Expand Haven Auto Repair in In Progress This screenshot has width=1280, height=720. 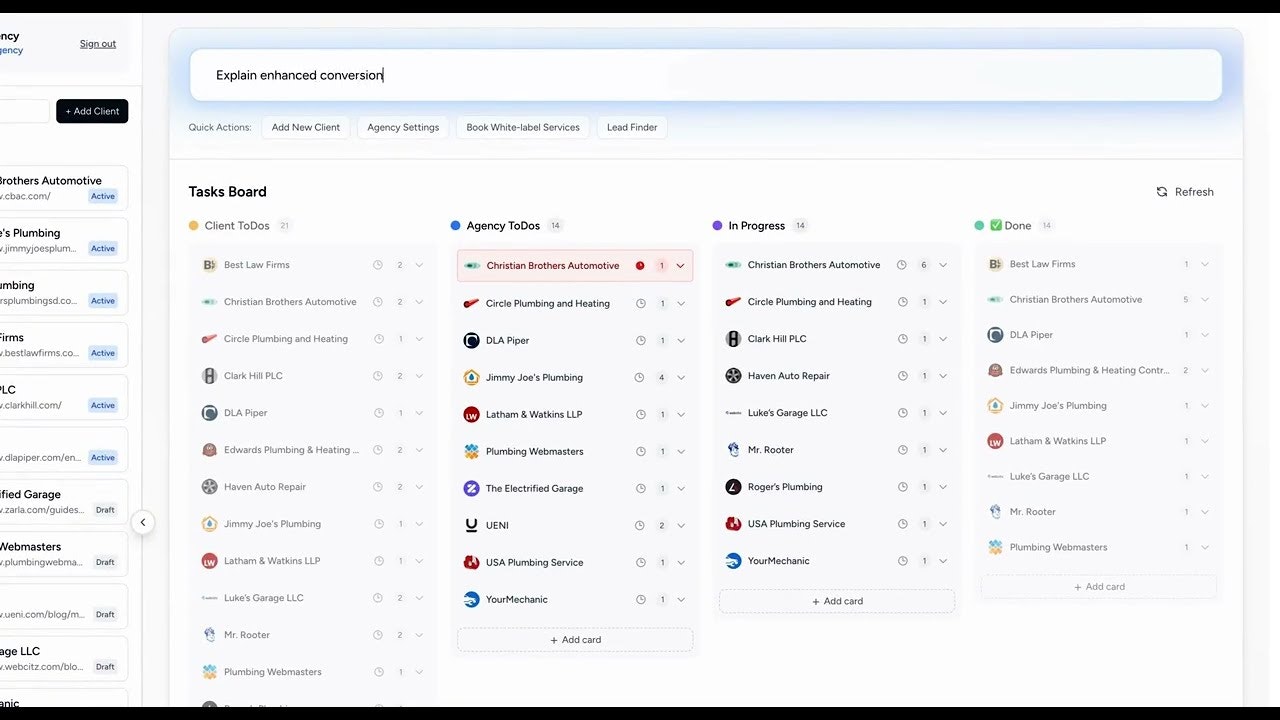pyautogui.click(x=943, y=376)
